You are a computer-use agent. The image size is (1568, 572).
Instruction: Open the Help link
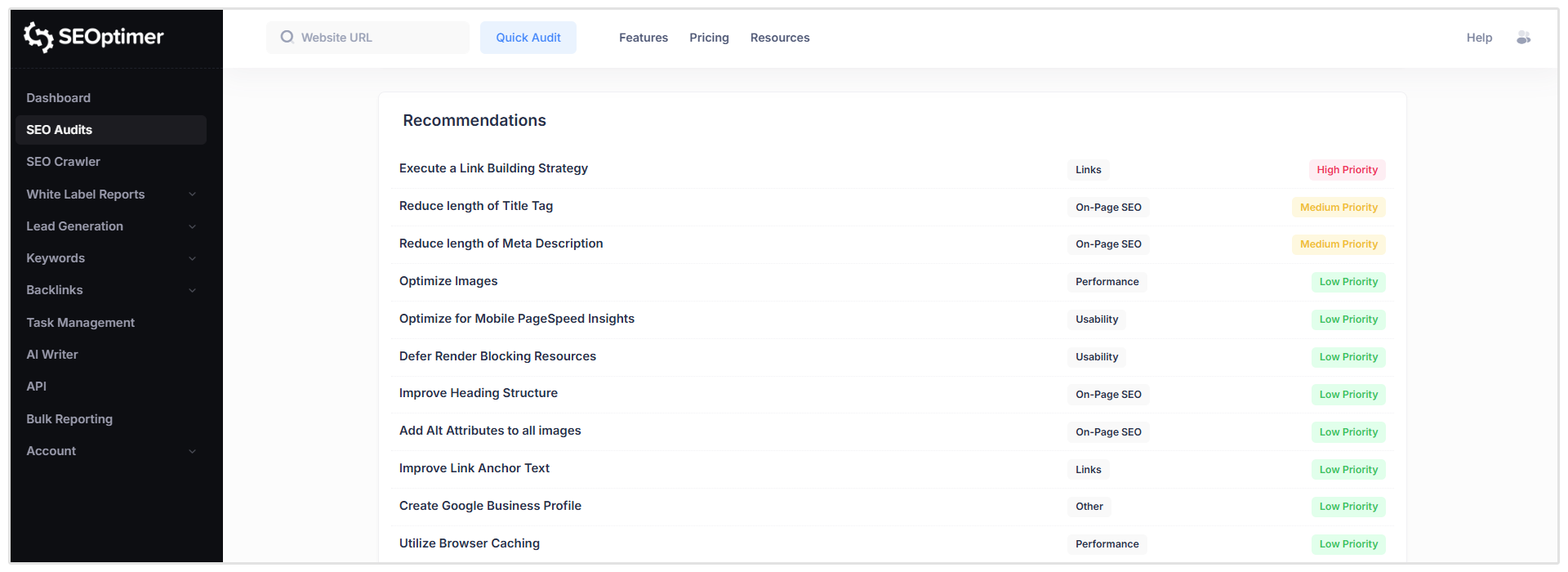coord(1479,38)
